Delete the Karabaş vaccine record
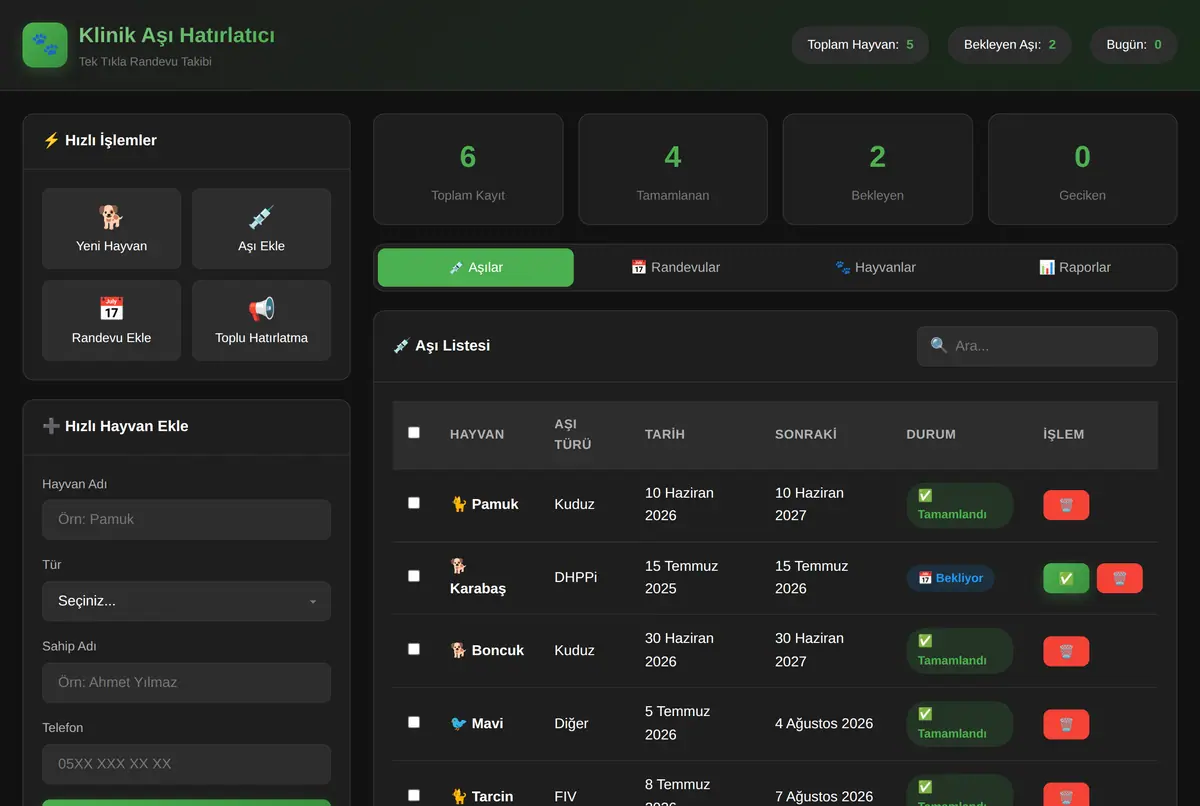Screen dimensions: 1200x806 tap(1120, 578)
